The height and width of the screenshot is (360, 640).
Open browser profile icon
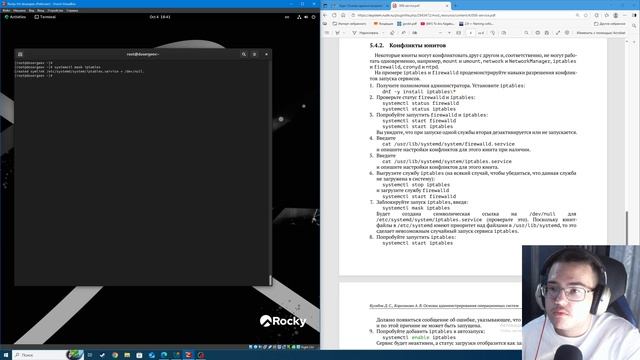[616, 15]
